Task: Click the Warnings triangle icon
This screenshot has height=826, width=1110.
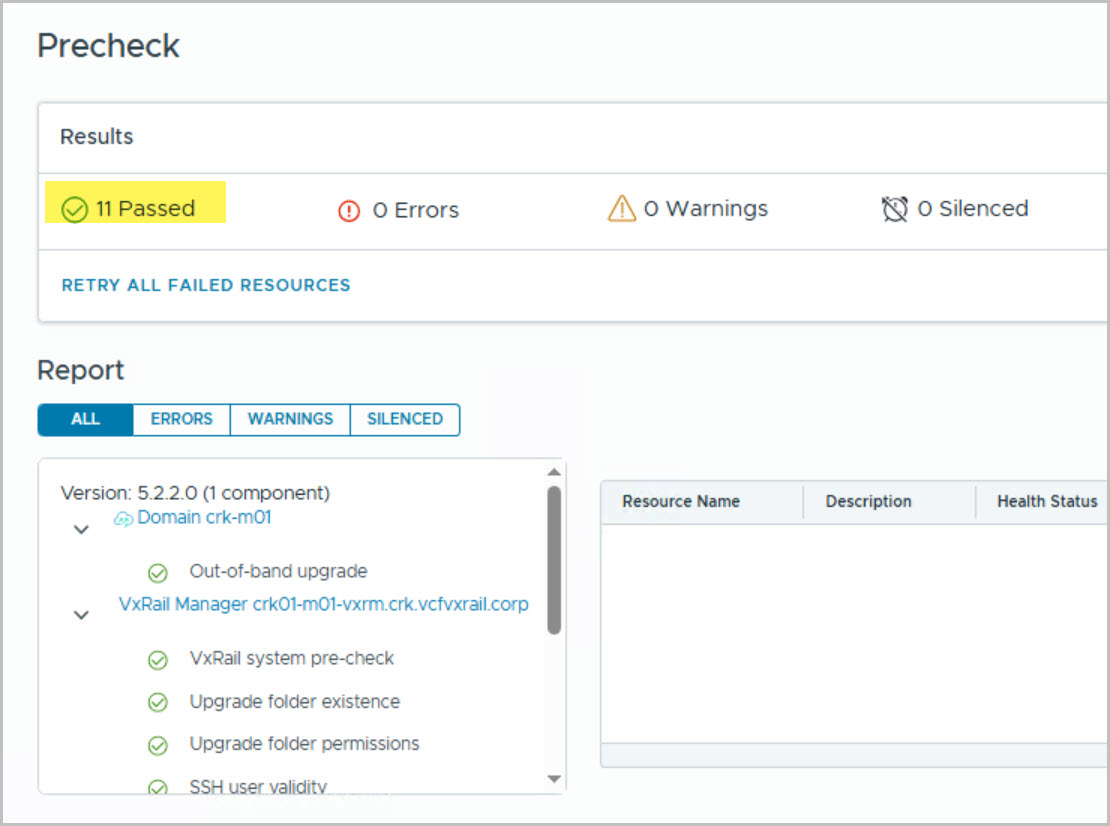Action: (622, 208)
